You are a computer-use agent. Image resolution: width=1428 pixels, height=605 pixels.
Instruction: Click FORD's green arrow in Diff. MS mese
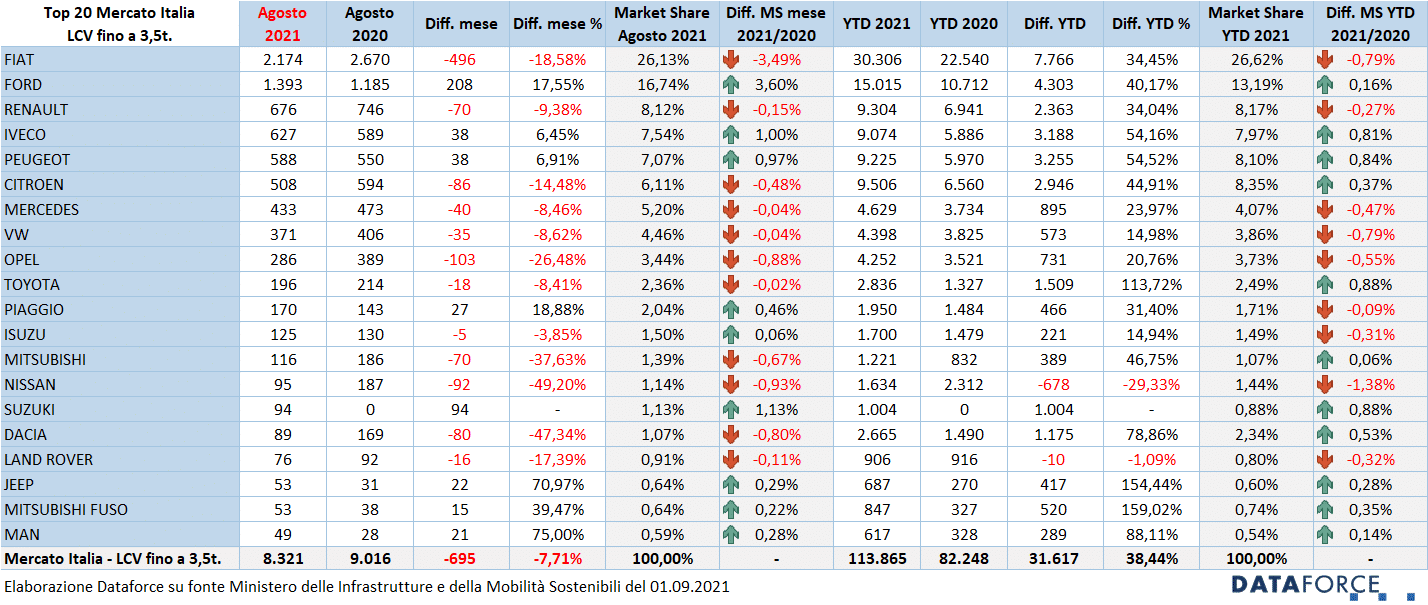[731, 84]
